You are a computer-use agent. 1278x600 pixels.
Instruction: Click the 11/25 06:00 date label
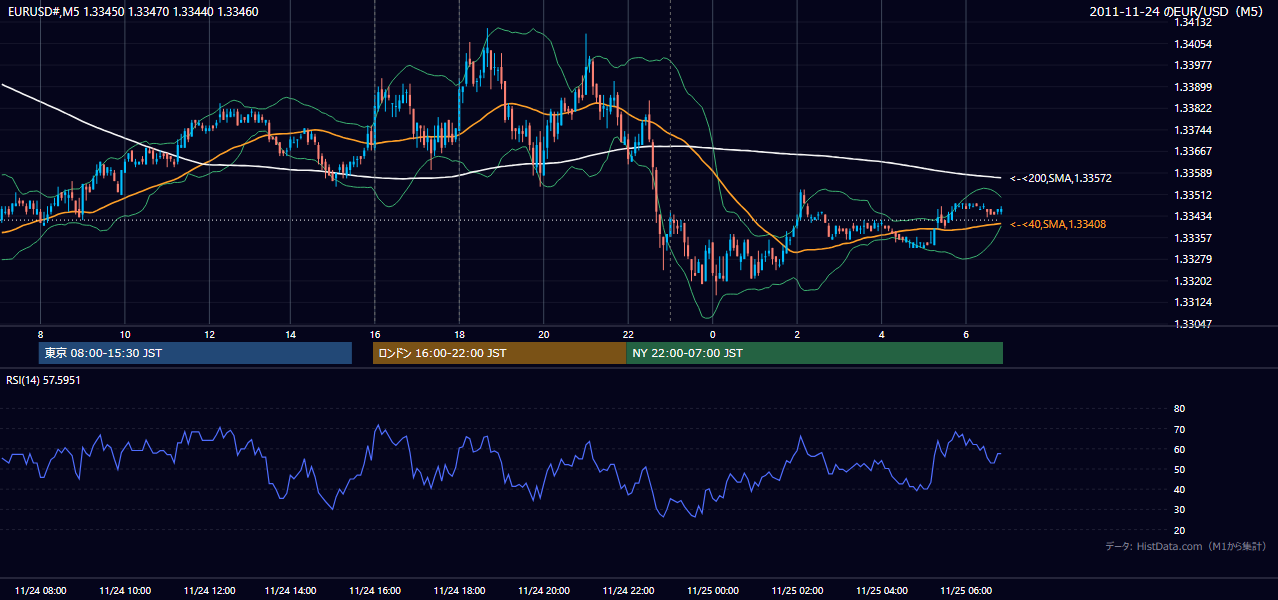coord(965,591)
